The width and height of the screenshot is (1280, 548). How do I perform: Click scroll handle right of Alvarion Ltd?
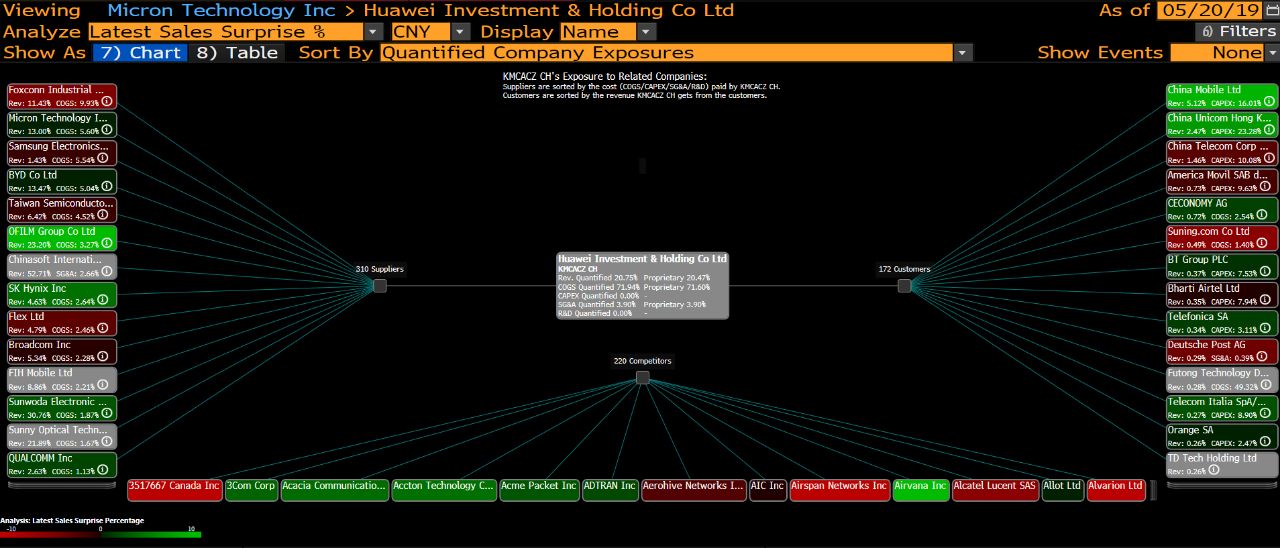(1154, 490)
